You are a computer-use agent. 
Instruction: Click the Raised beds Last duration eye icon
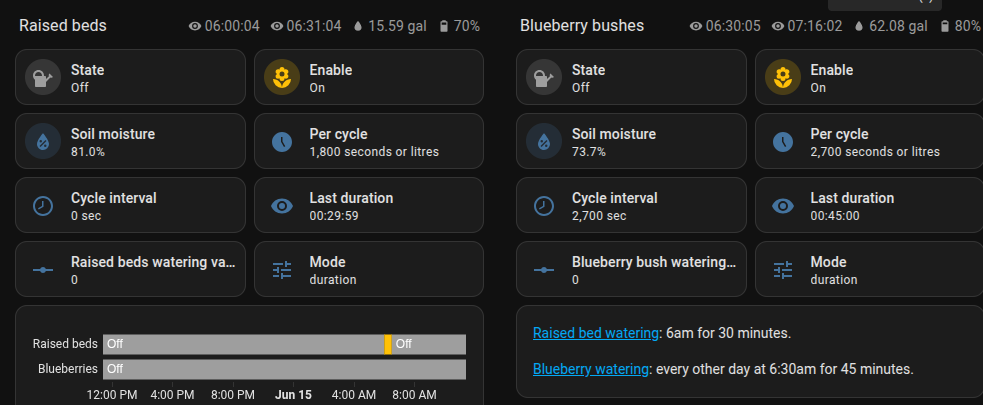(282, 206)
